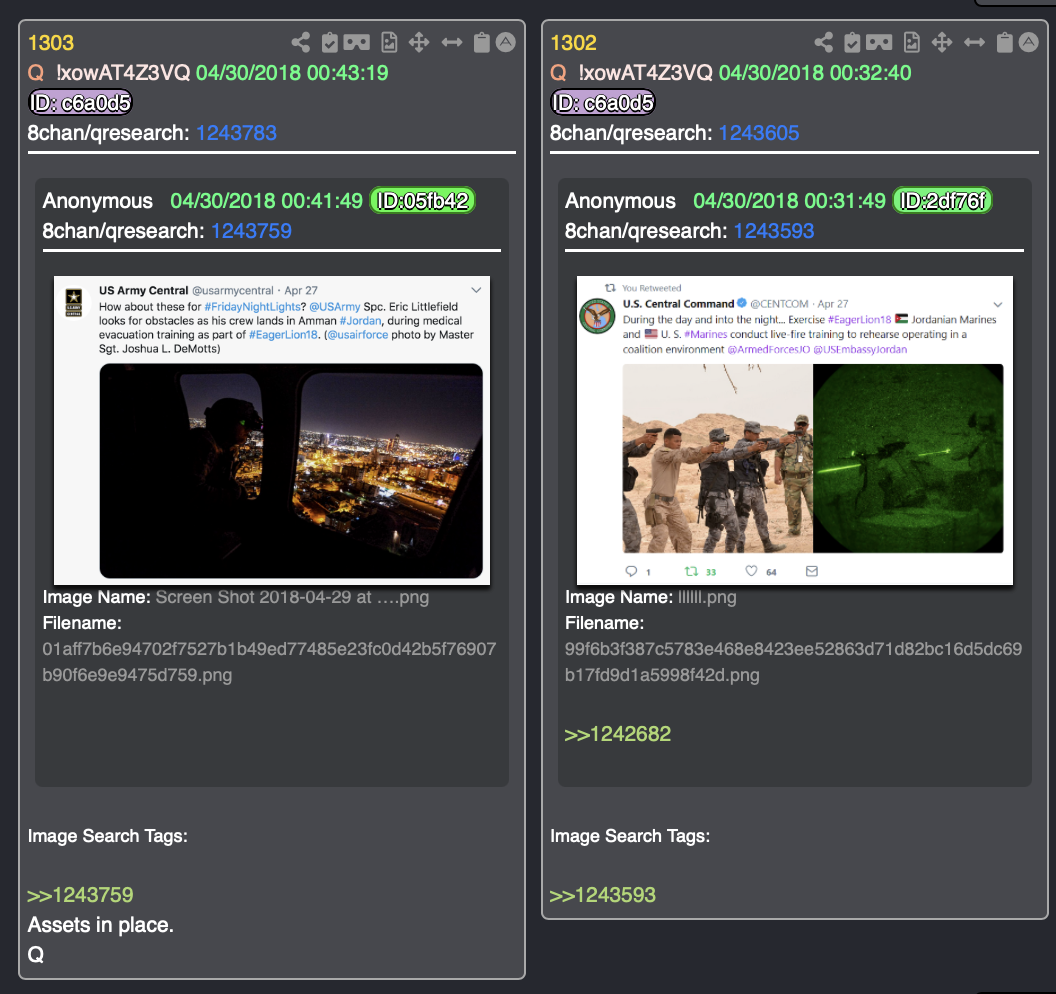Screen dimensions: 1056x994
Task: Click the horizontal arrows icon on post 1303
Action: point(452,42)
